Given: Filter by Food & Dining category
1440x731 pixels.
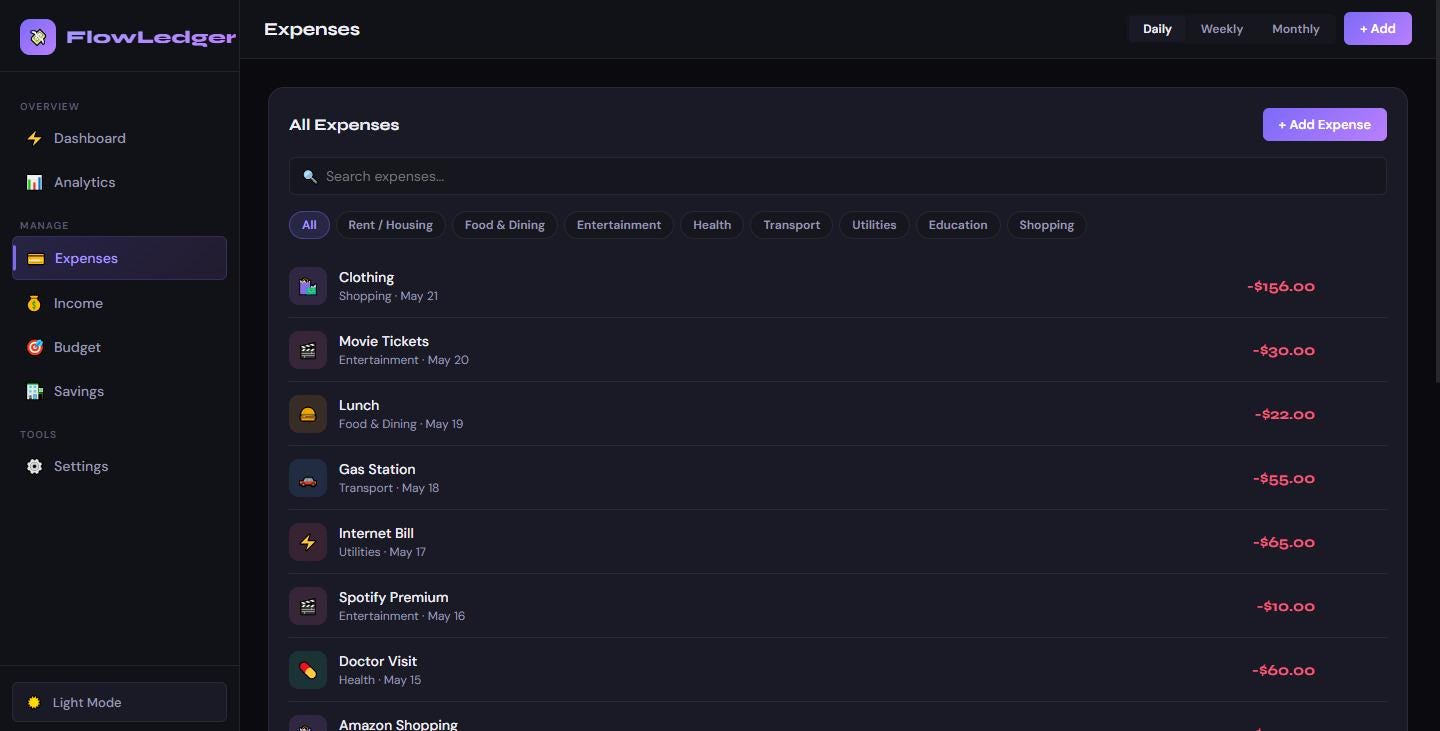Looking at the screenshot, I should 504,225.
